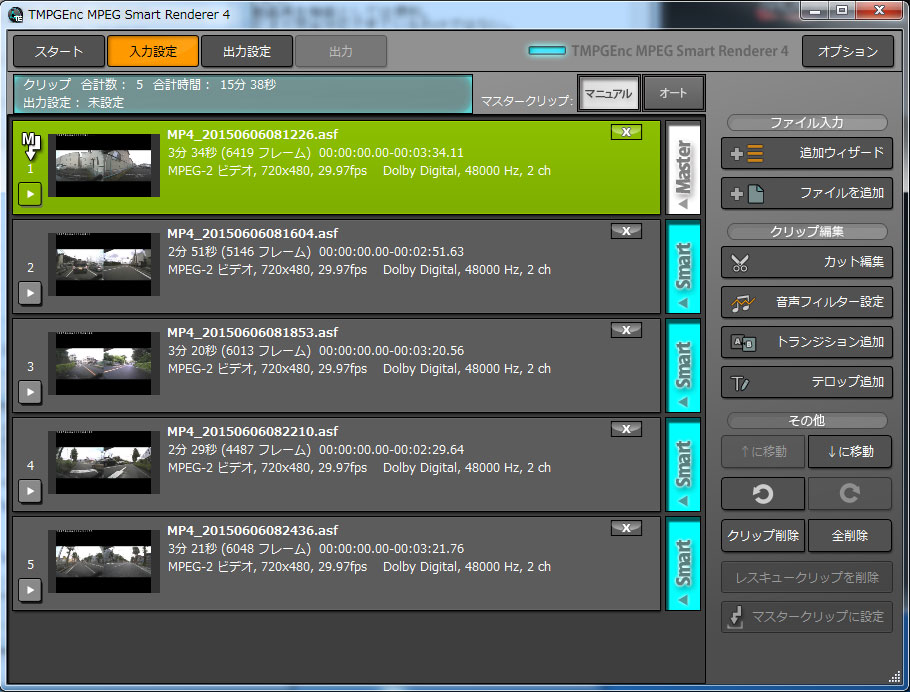Click テロップ追加 to add telop
Viewport: 910px width, 692px height.
point(807,383)
